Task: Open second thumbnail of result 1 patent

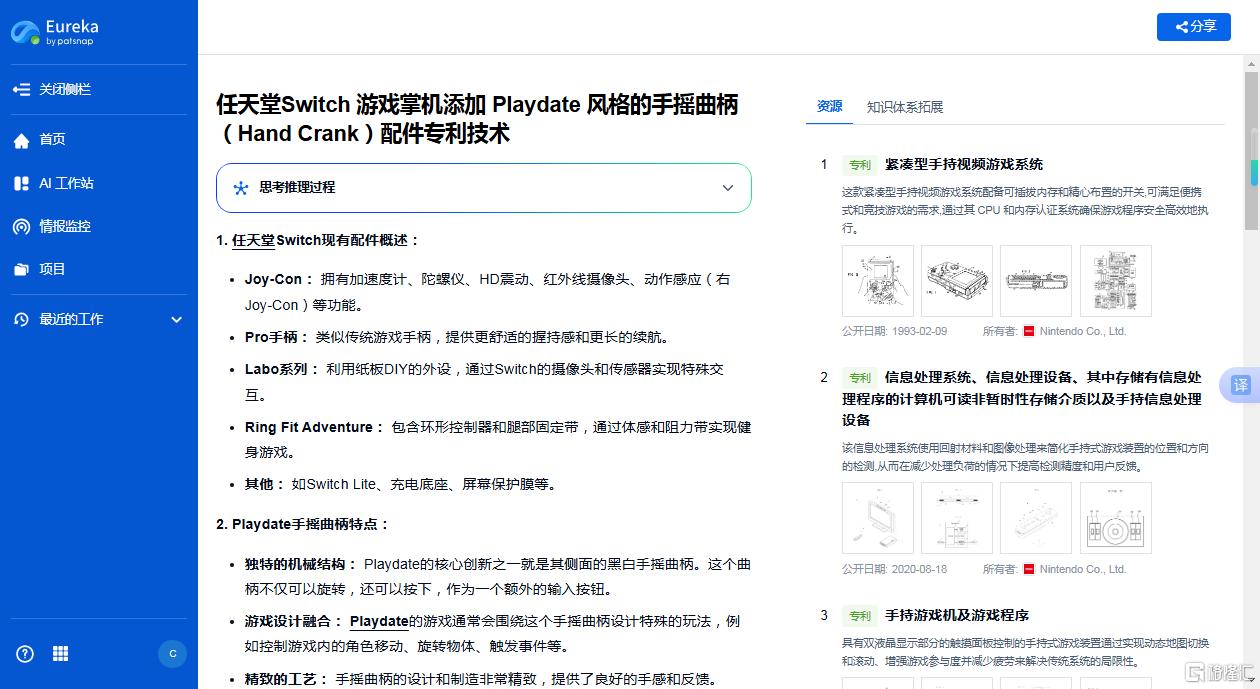Action: point(957,281)
